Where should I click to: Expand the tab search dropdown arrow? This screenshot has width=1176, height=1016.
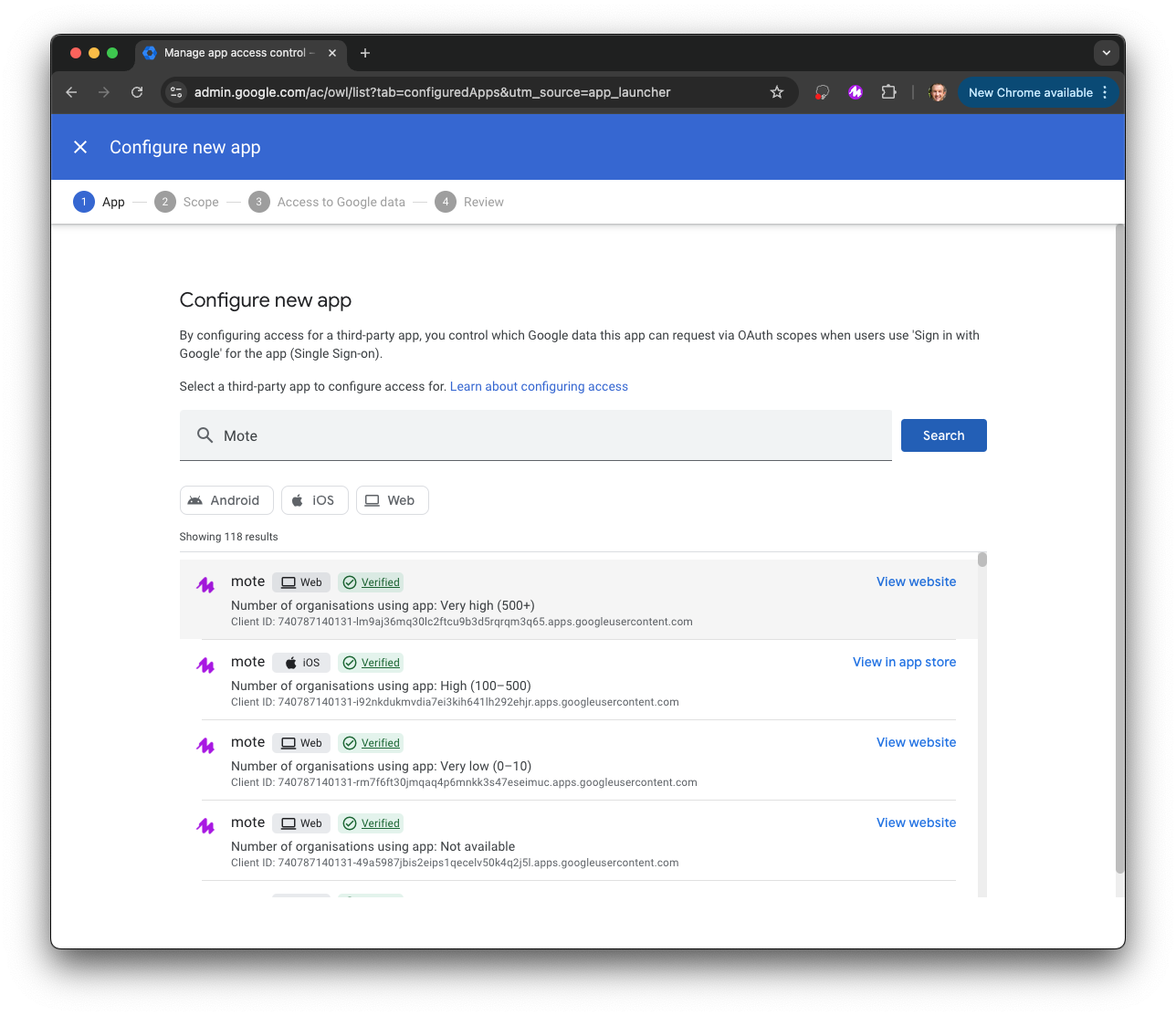pos(1107,53)
